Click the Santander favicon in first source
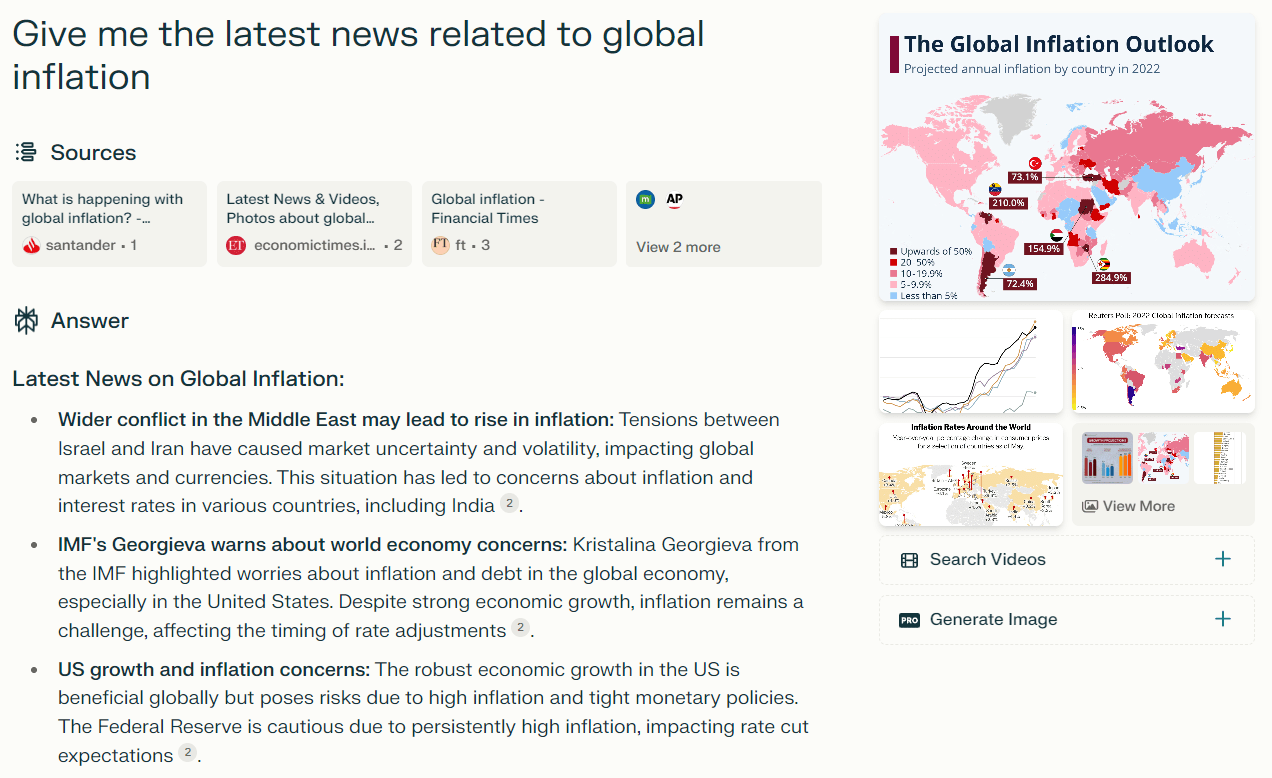 (x=31, y=245)
